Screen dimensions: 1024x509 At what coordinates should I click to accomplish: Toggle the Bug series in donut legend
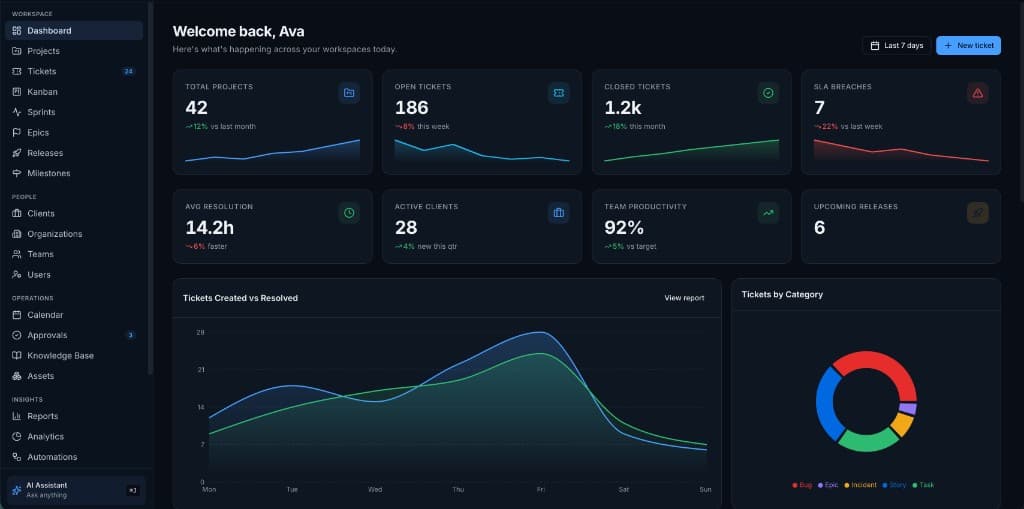pos(802,485)
